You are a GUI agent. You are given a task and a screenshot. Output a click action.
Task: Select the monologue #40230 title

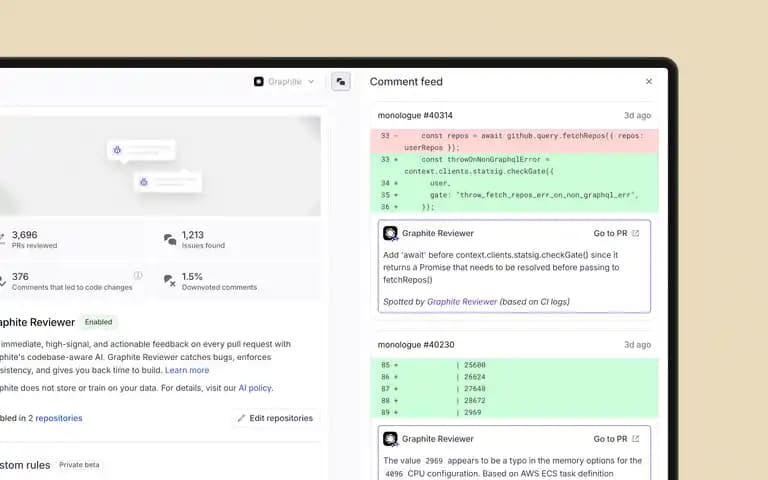tap(416, 345)
